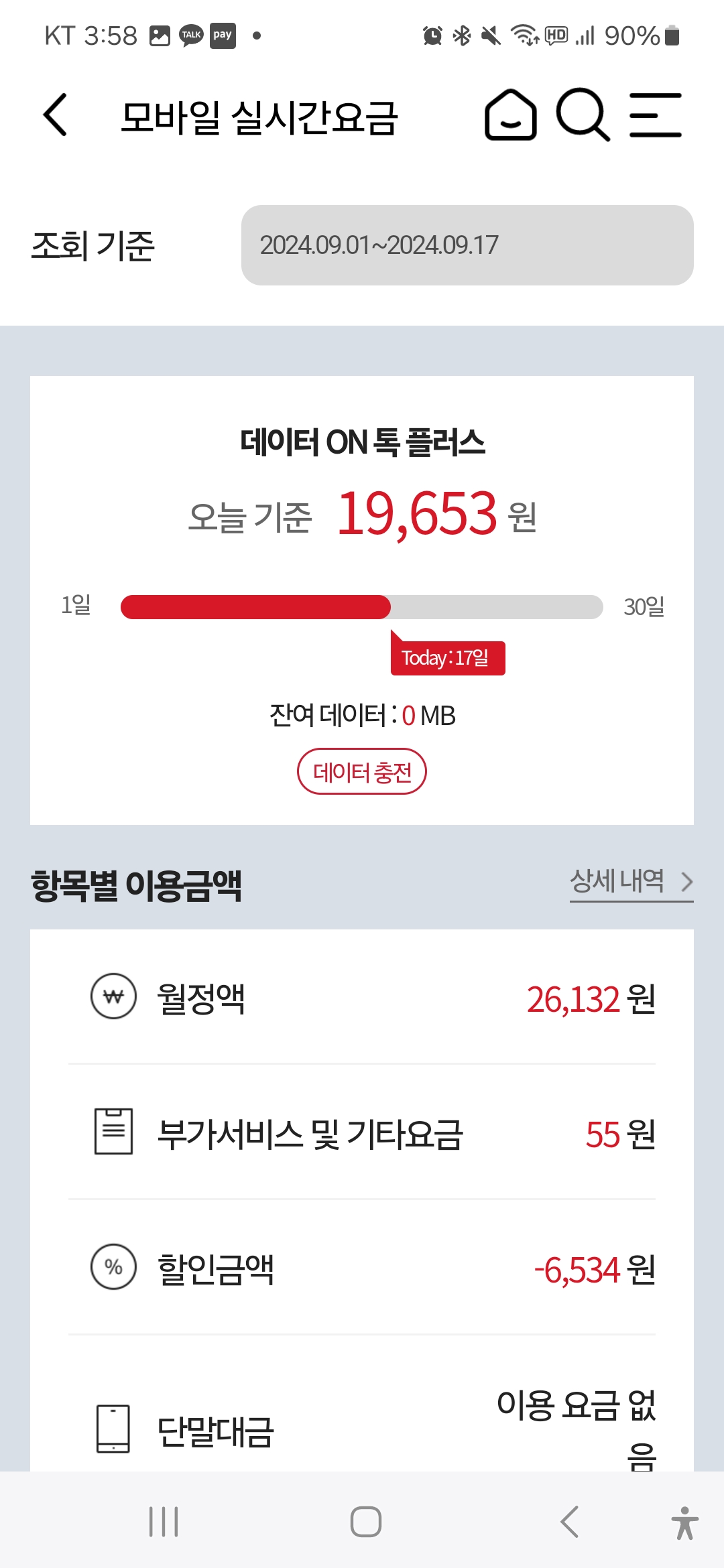Tap the phone icon beside 단말대금

click(x=113, y=1429)
